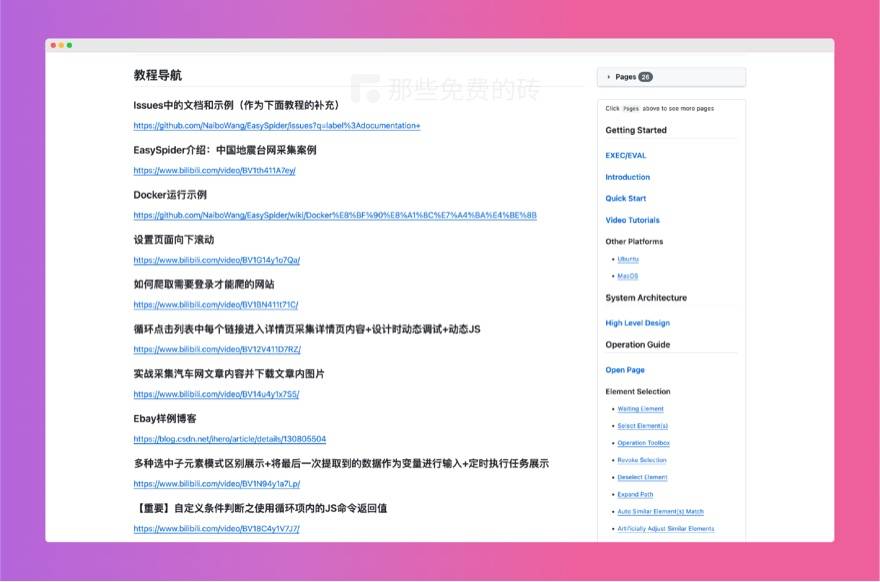Click the Other Platforms sidebar label

[634, 241]
